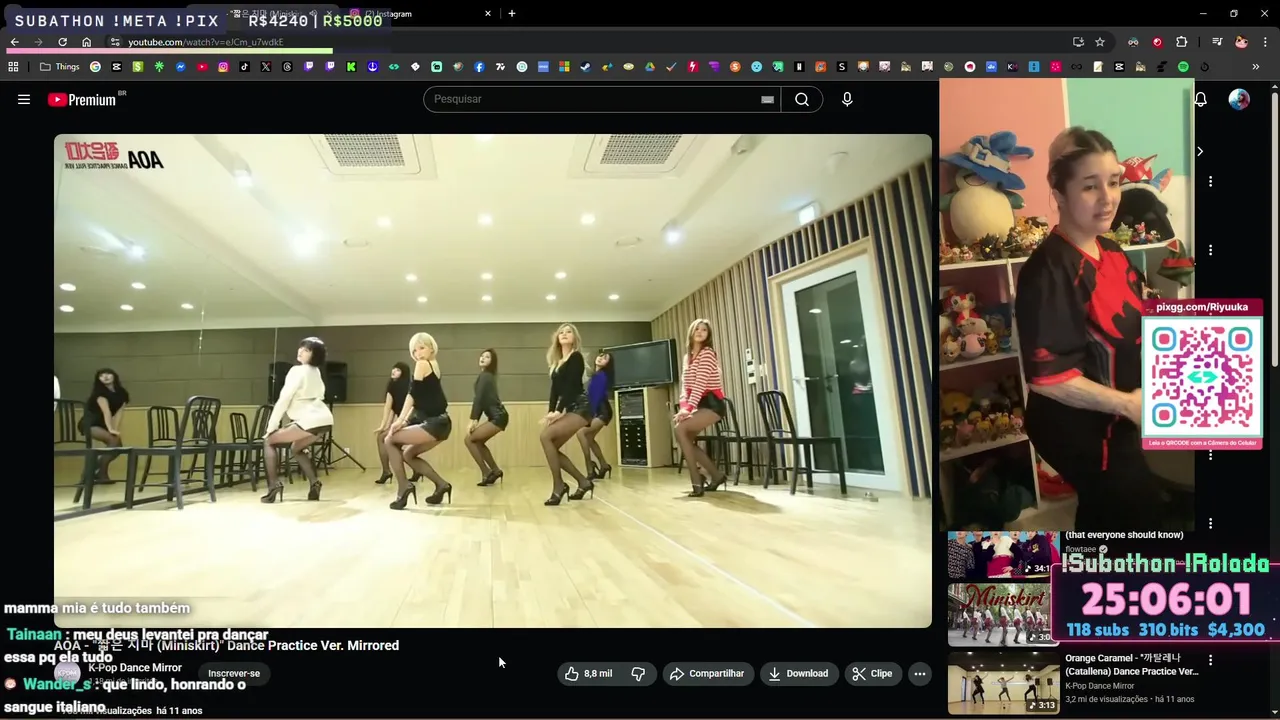
Task: Reload the page
Action: (x=62, y=42)
